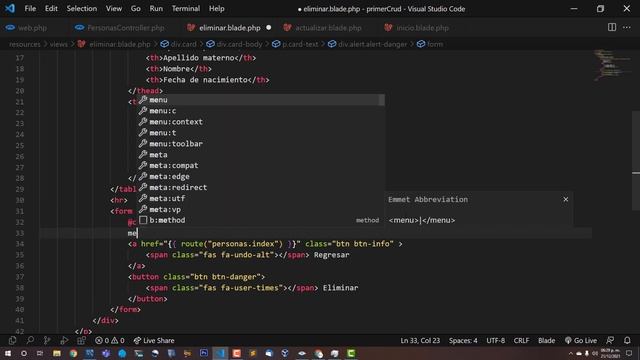
Task: Open the Help menu
Action: pyautogui.click(x=217, y=9)
